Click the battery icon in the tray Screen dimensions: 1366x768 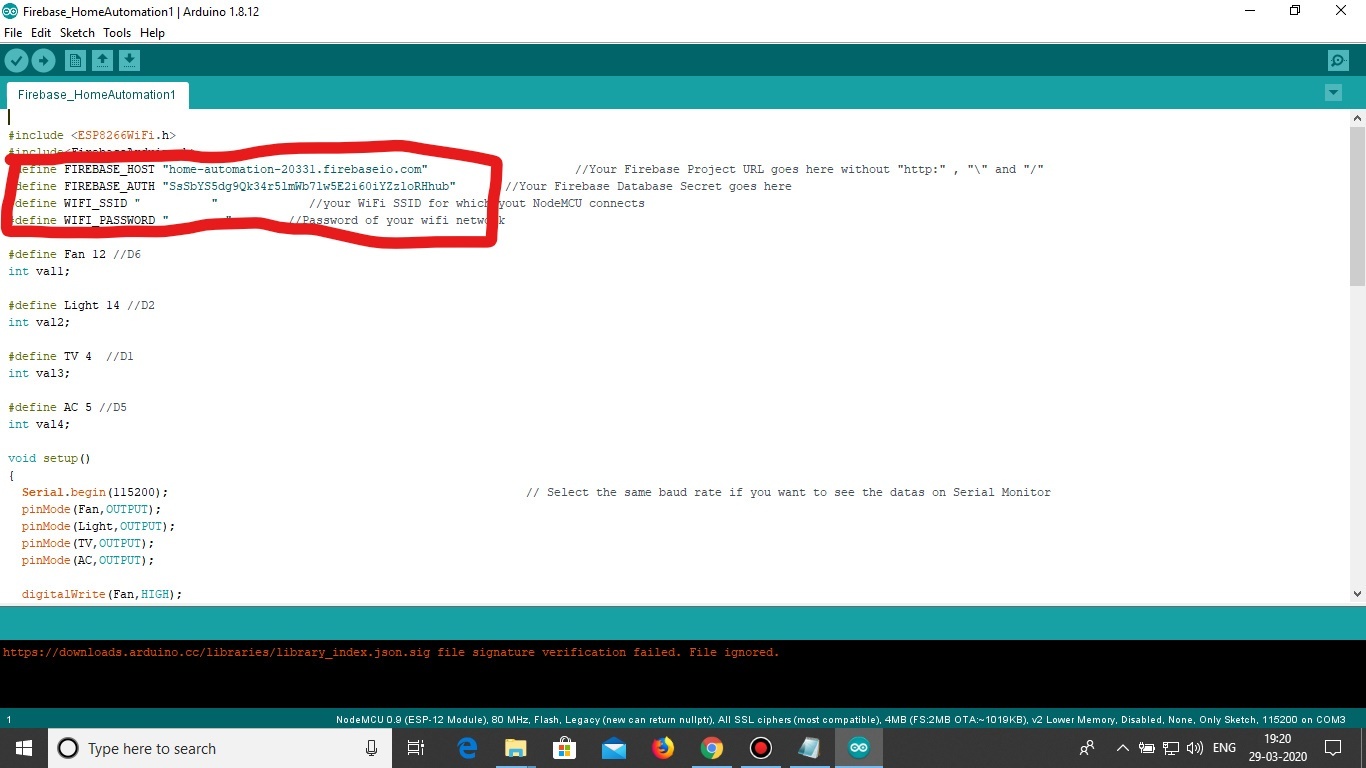click(x=1147, y=748)
